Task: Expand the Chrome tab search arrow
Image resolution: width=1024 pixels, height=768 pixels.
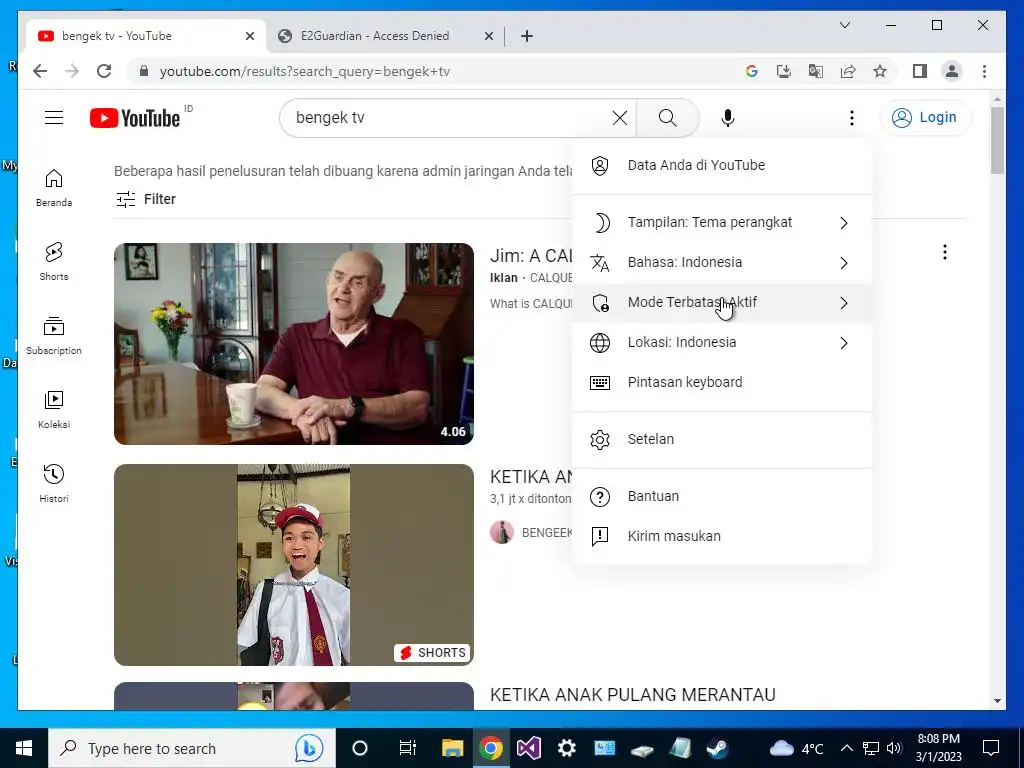Action: click(x=844, y=25)
